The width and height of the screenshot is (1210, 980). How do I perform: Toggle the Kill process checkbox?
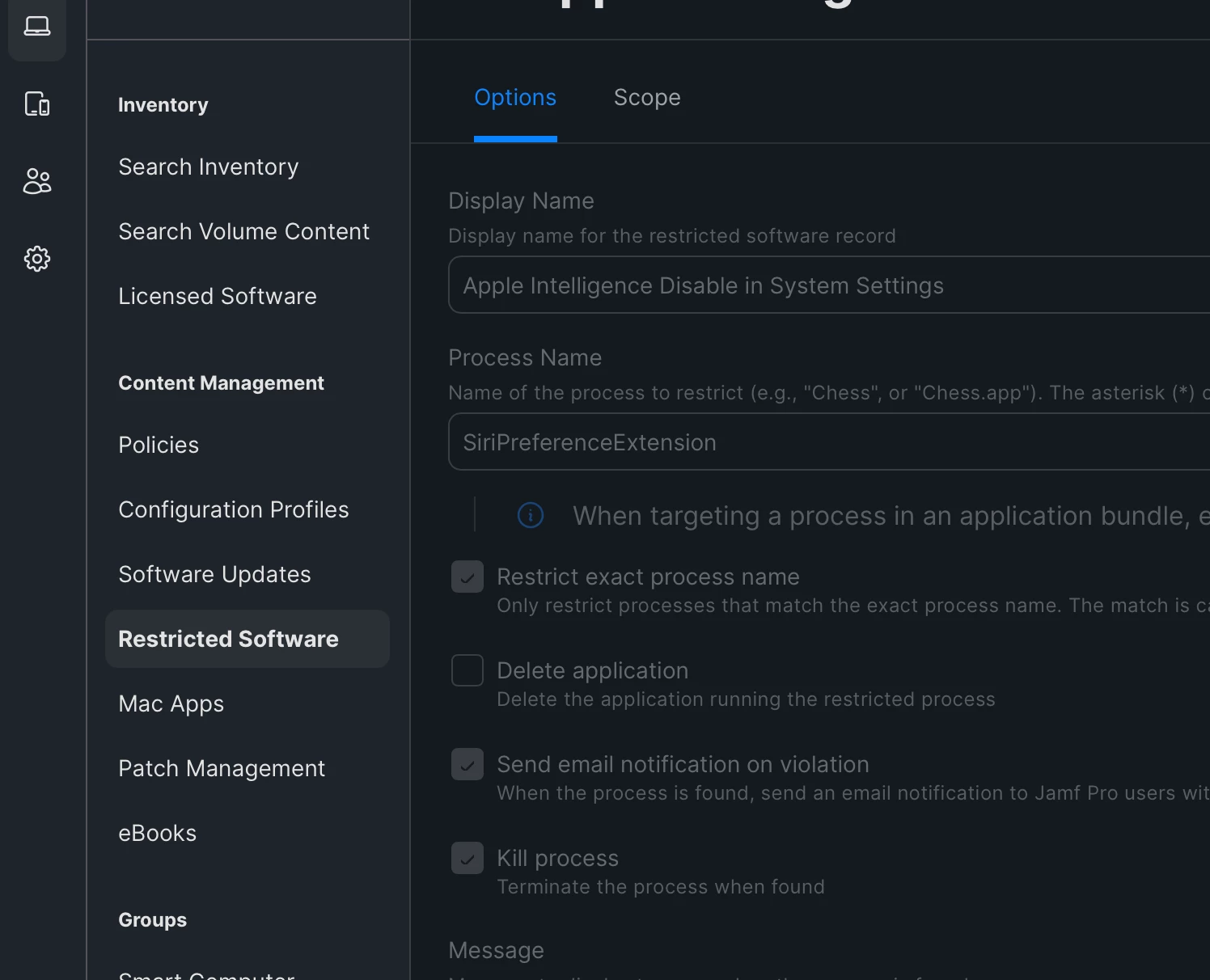point(467,858)
